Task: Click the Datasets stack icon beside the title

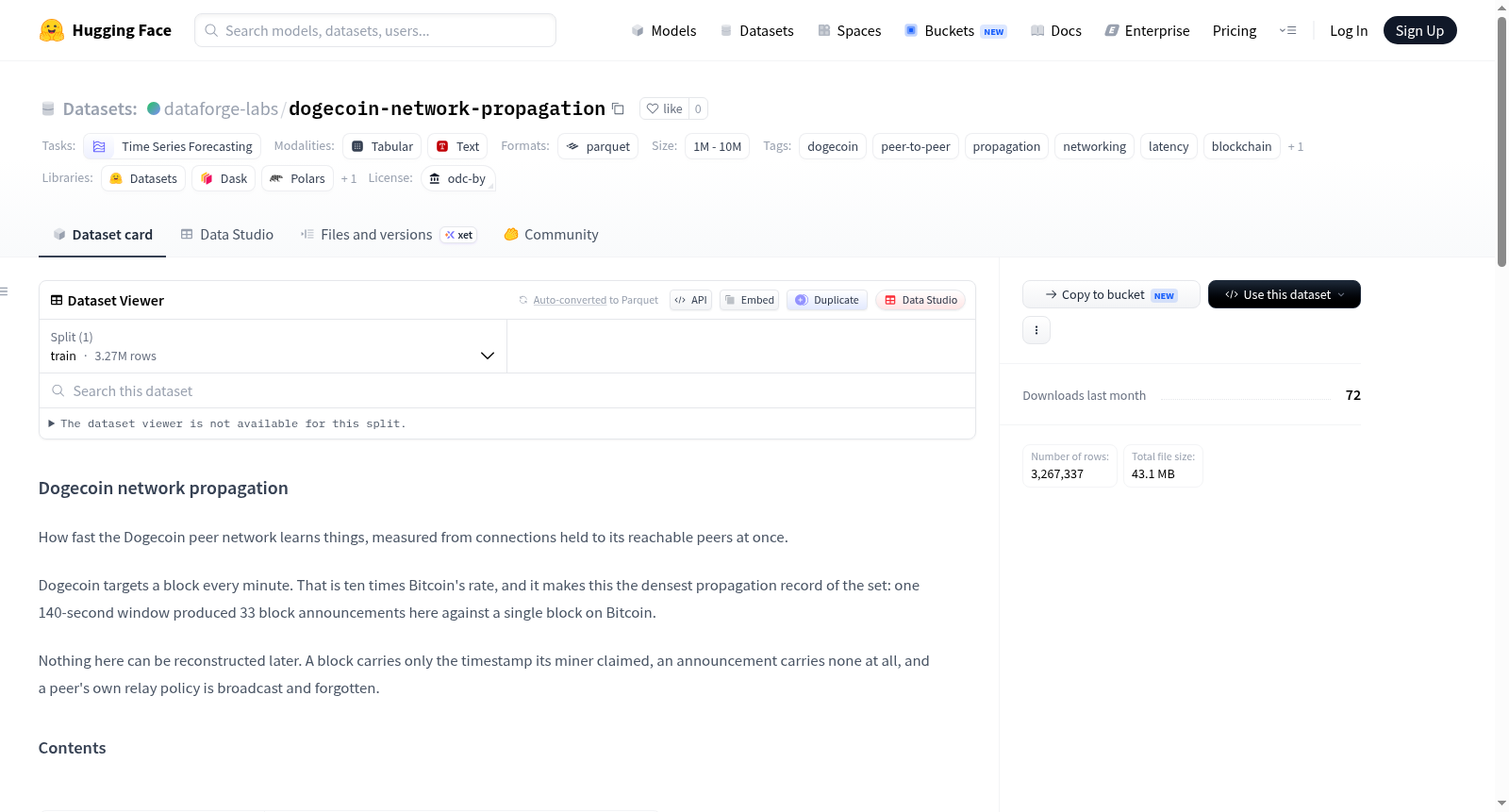Action: [48, 109]
